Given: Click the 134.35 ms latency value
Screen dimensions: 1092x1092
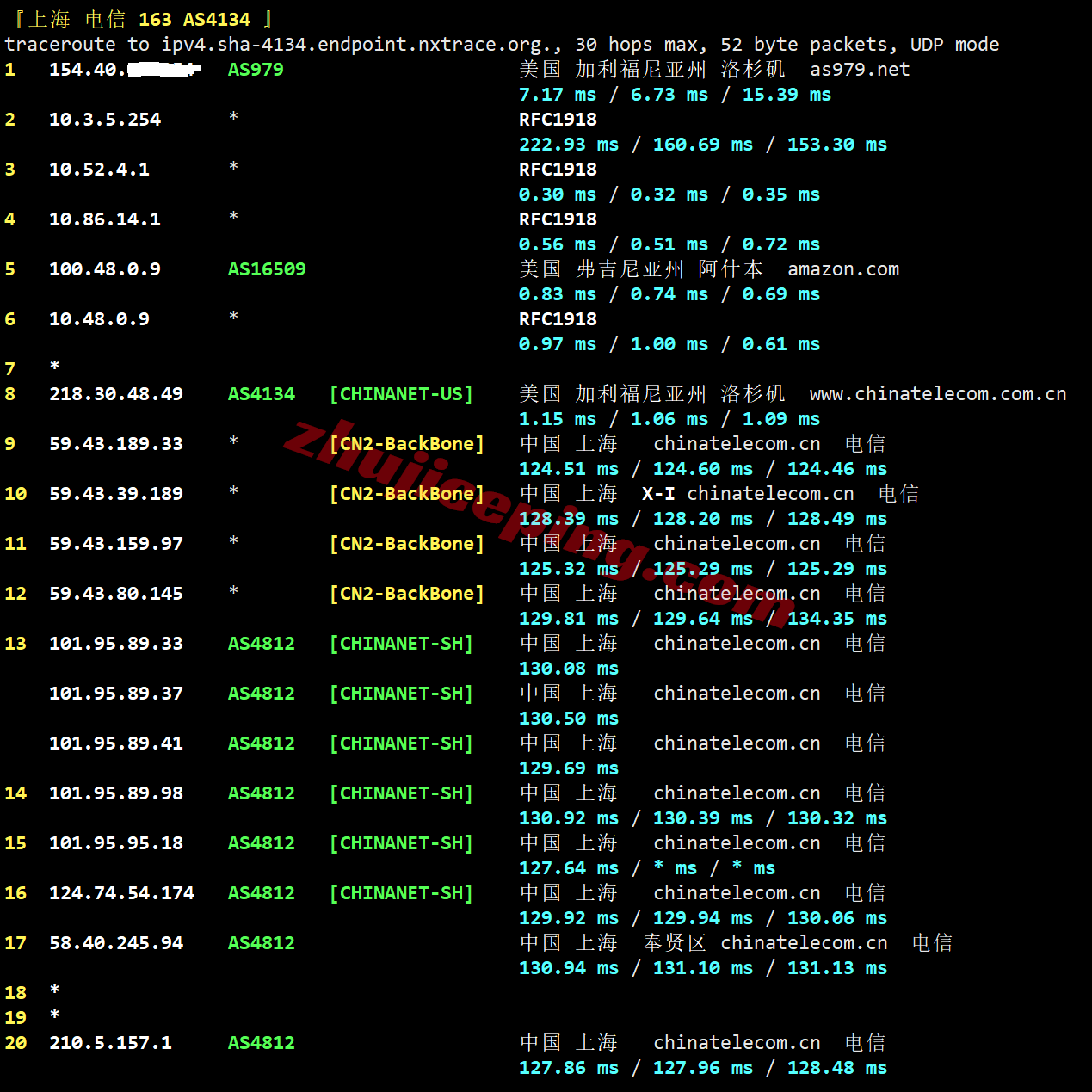Looking at the screenshot, I should pyautogui.click(x=837, y=619).
